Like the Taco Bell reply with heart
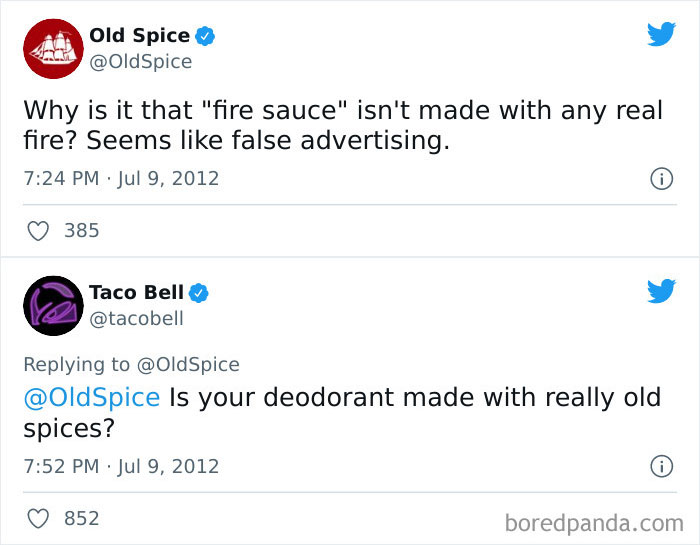This screenshot has height=545, width=700. coord(37,518)
